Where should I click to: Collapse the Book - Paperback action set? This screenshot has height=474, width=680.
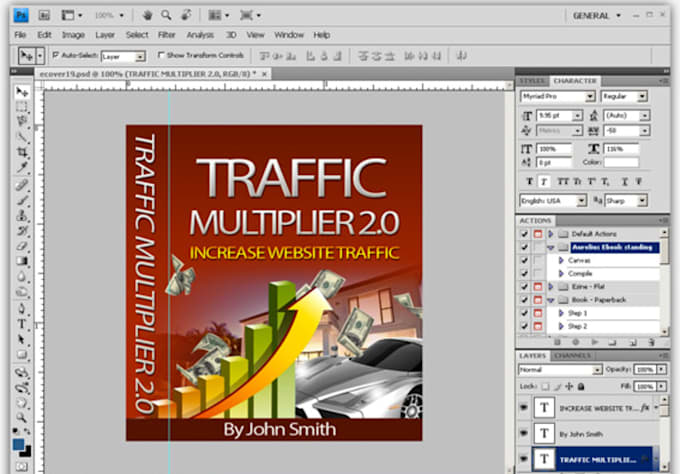550,300
